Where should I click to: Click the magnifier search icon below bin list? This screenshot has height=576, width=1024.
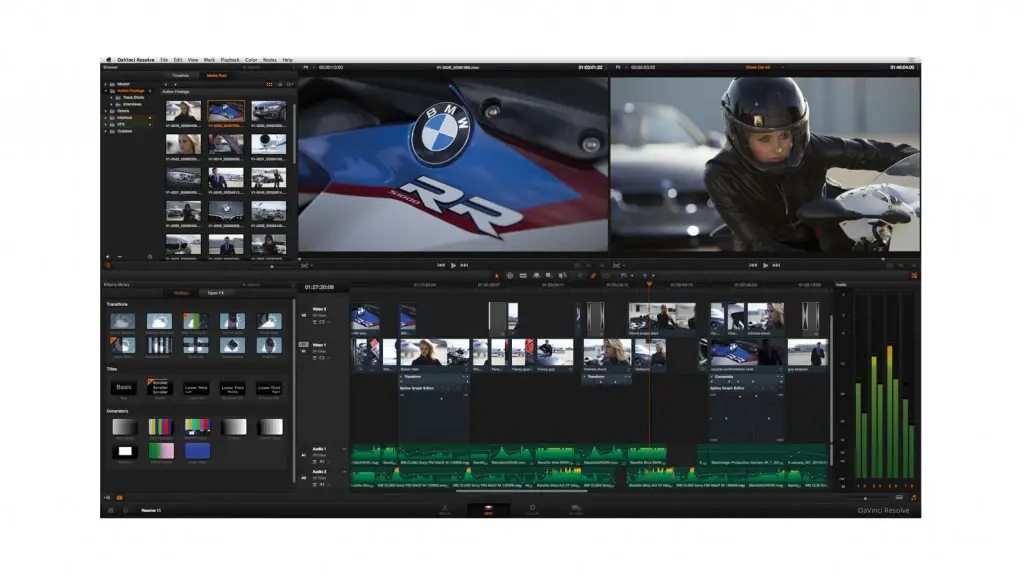click(150, 257)
